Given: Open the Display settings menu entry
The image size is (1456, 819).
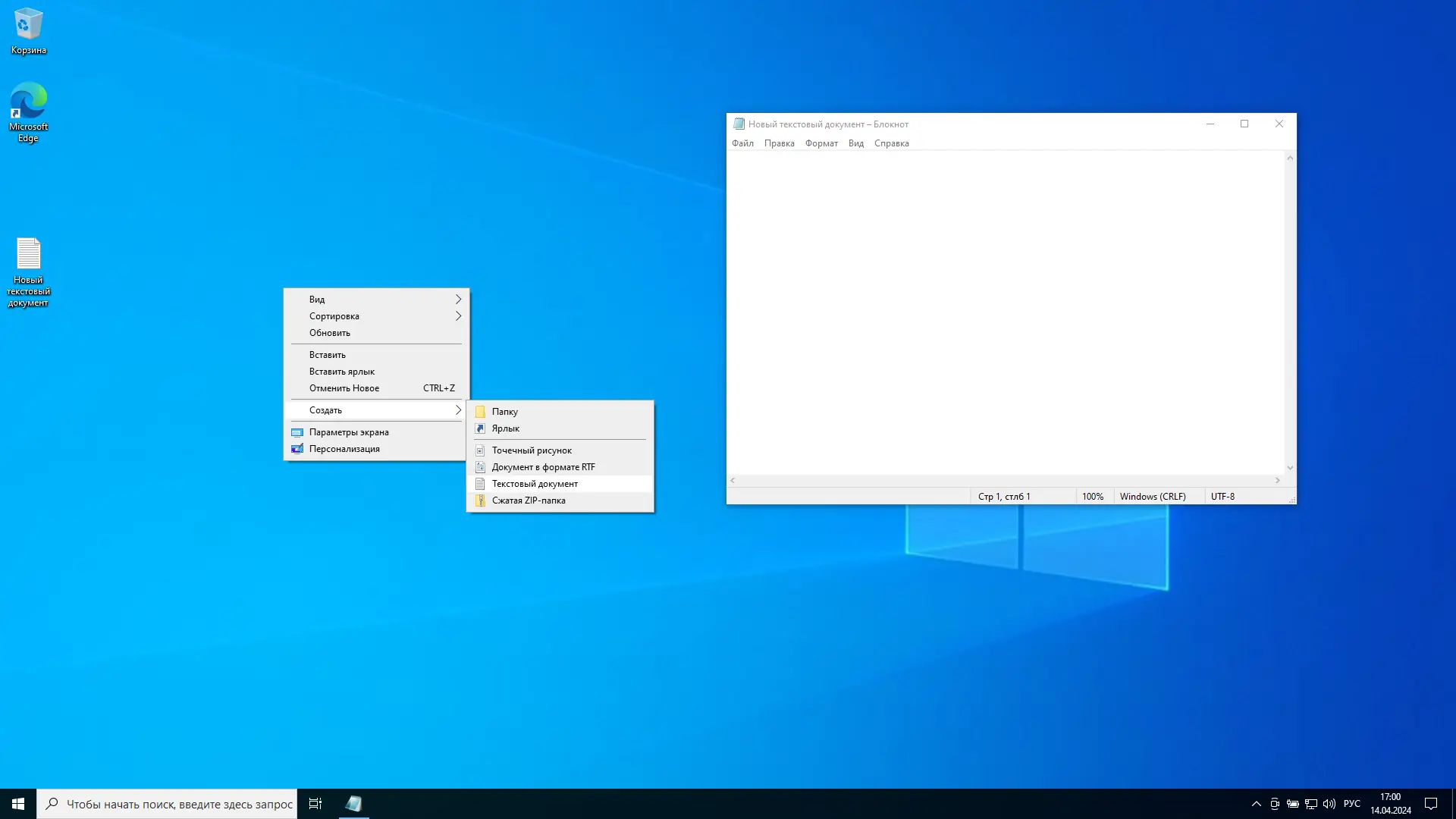Looking at the screenshot, I should pos(349,432).
